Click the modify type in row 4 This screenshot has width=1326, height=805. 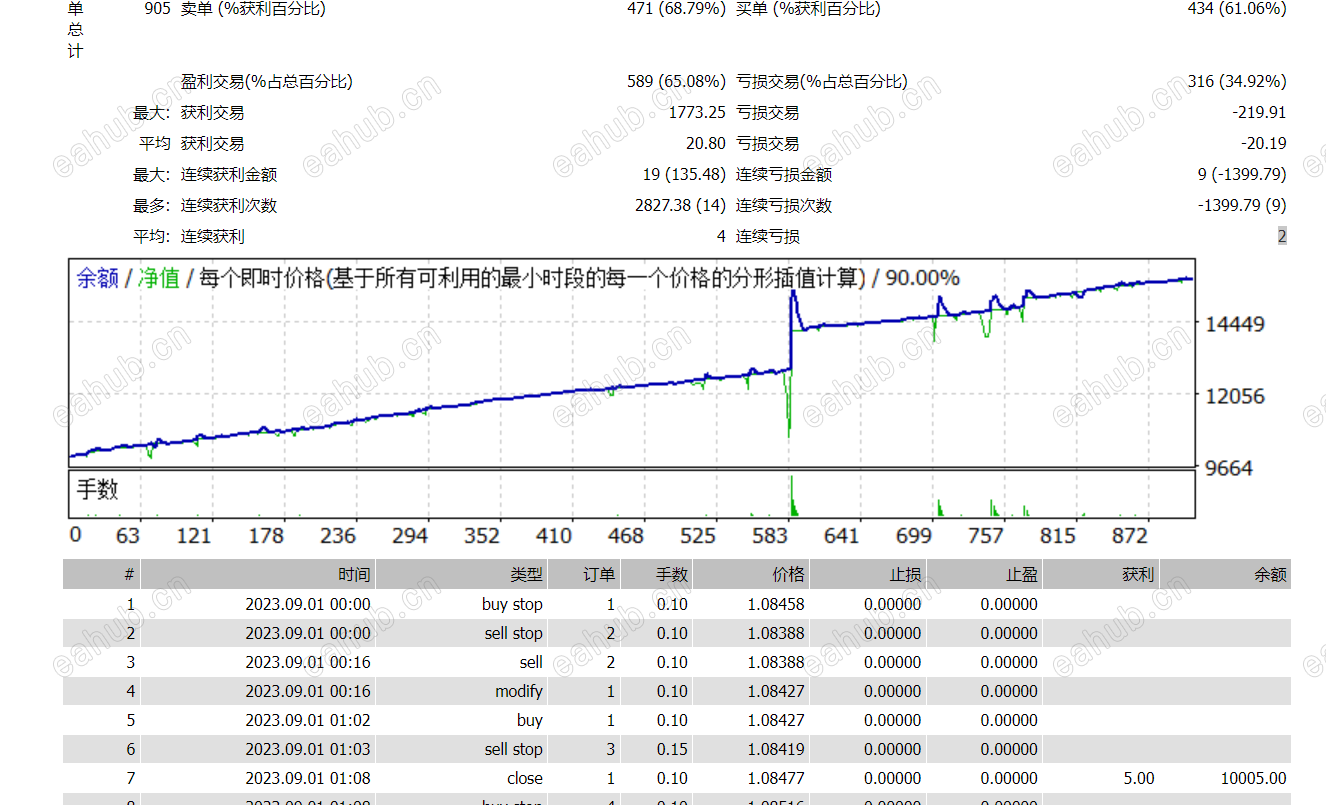pyautogui.click(x=519, y=691)
